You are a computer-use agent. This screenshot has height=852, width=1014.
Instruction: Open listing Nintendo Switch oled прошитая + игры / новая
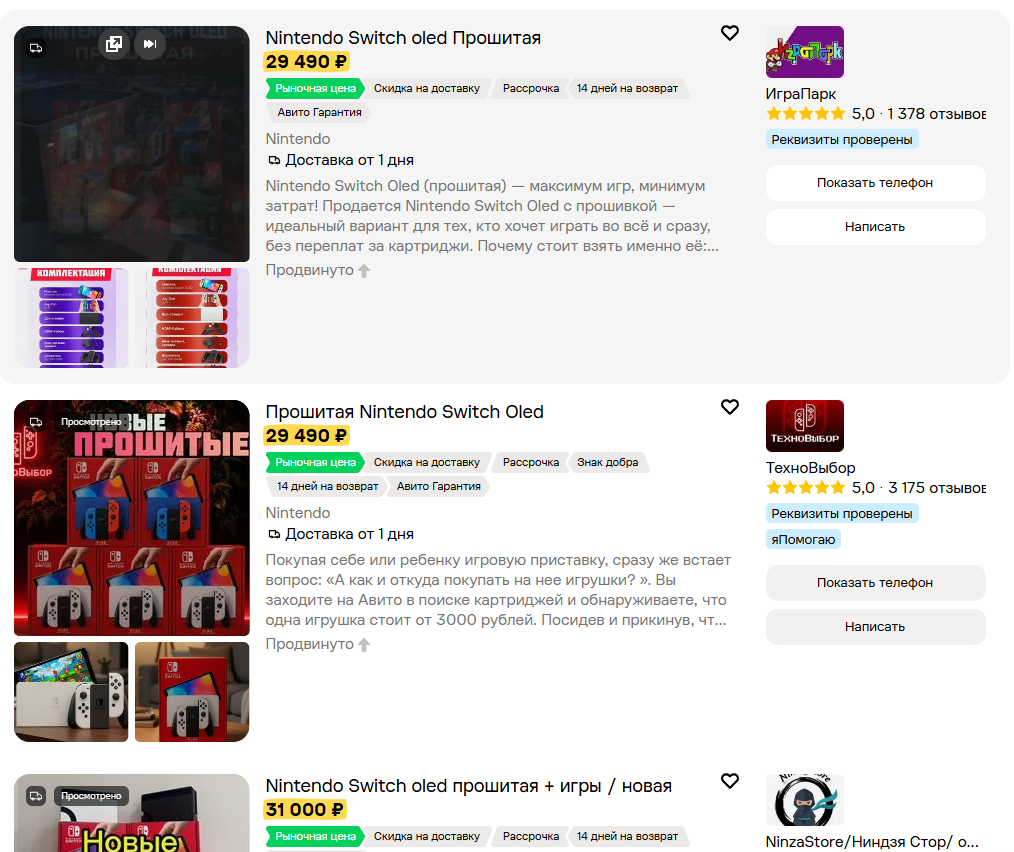(468, 786)
